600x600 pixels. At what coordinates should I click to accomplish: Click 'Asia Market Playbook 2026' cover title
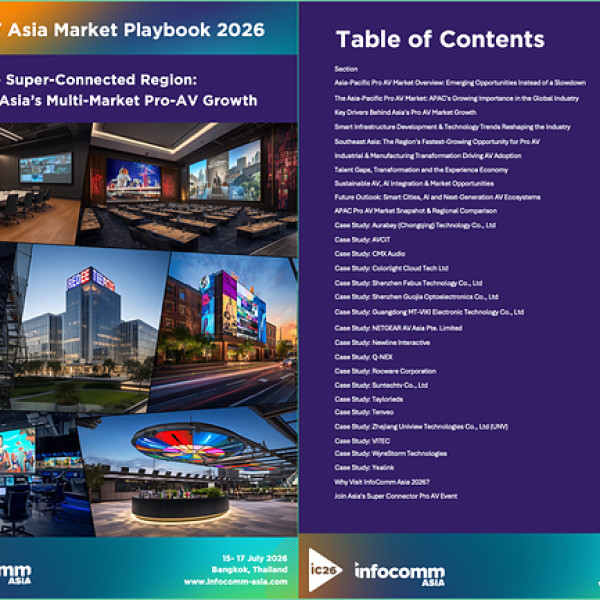coord(136,30)
